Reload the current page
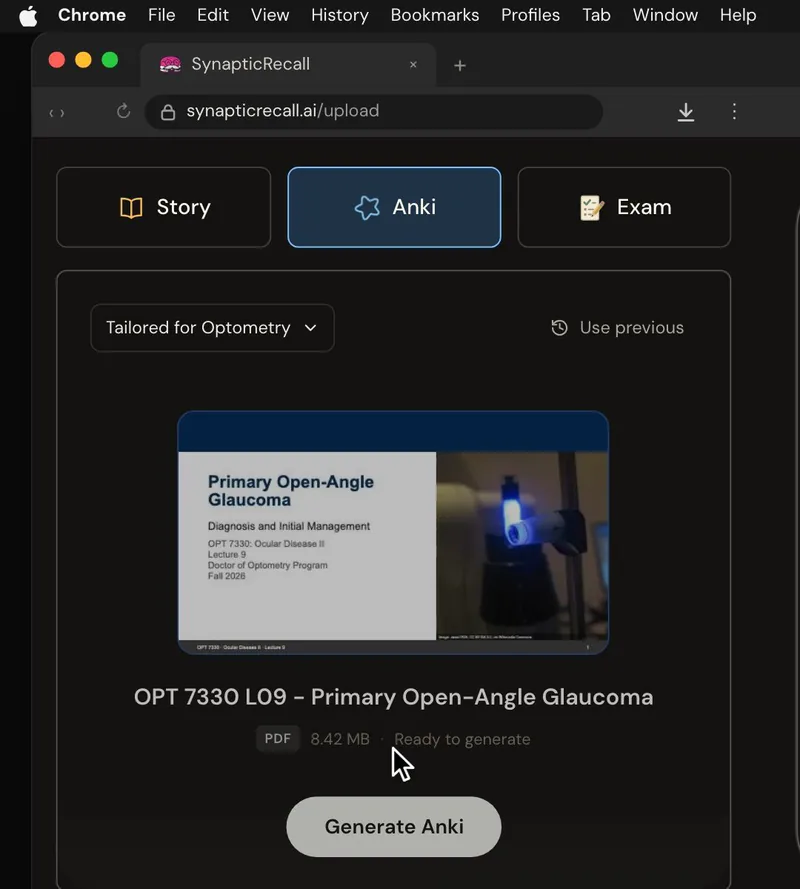Viewport: 800px width, 889px height. click(x=124, y=111)
